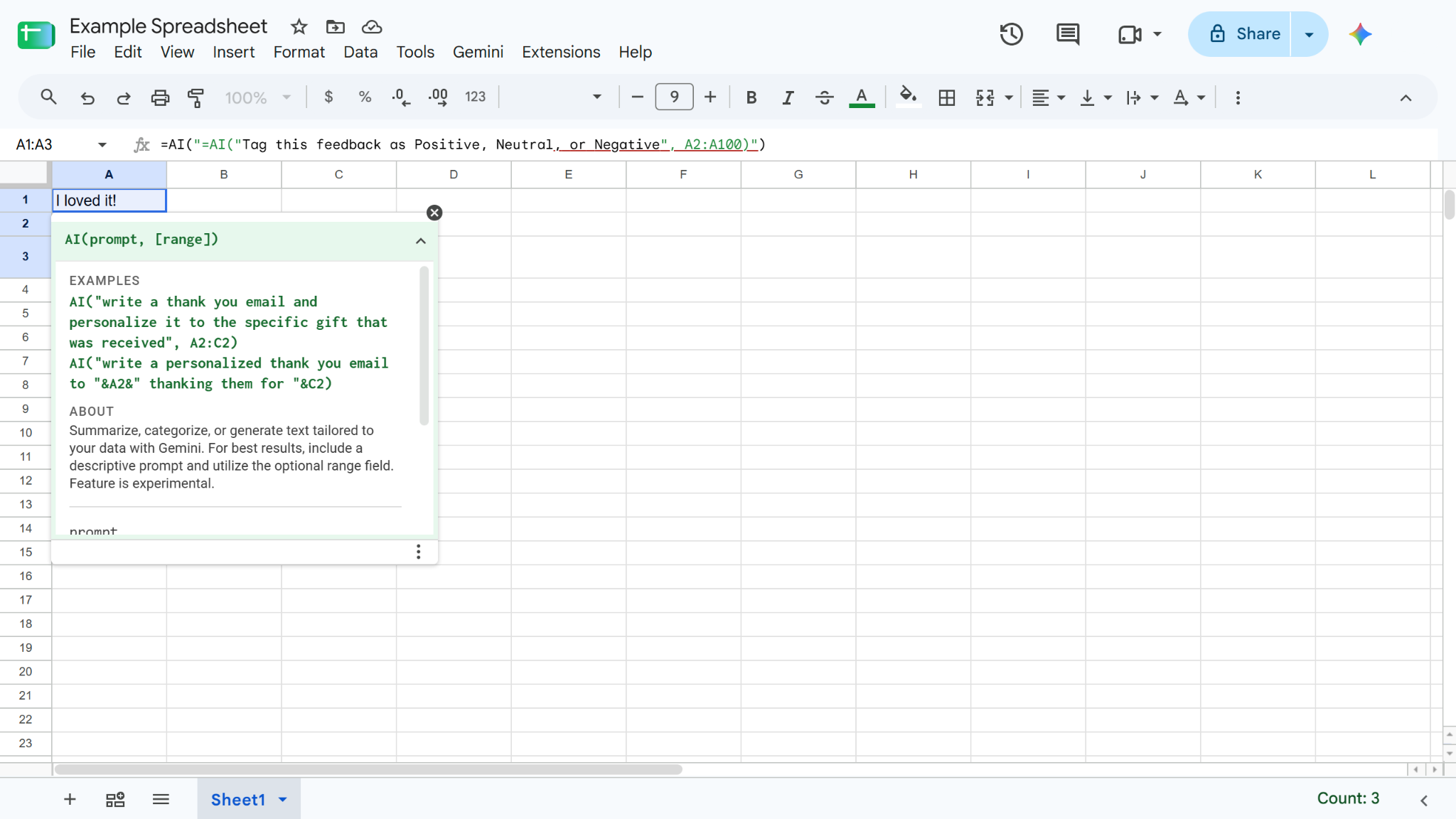1456x819 pixels.
Task: Star the Example Spreadsheet document
Action: [299, 27]
